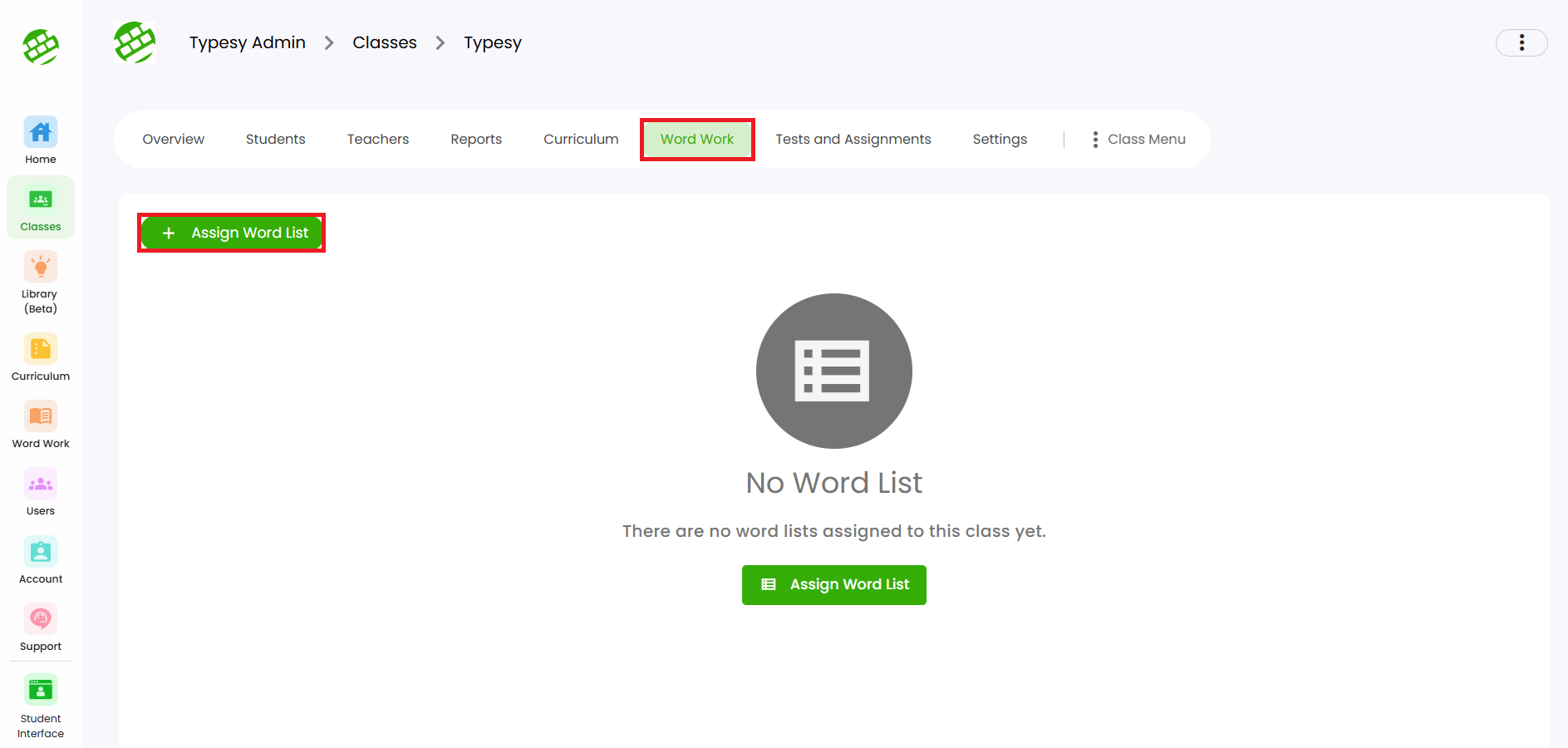Screen dimensions: 1568x748
Task: Click the Typesy logo in header
Action: click(135, 43)
